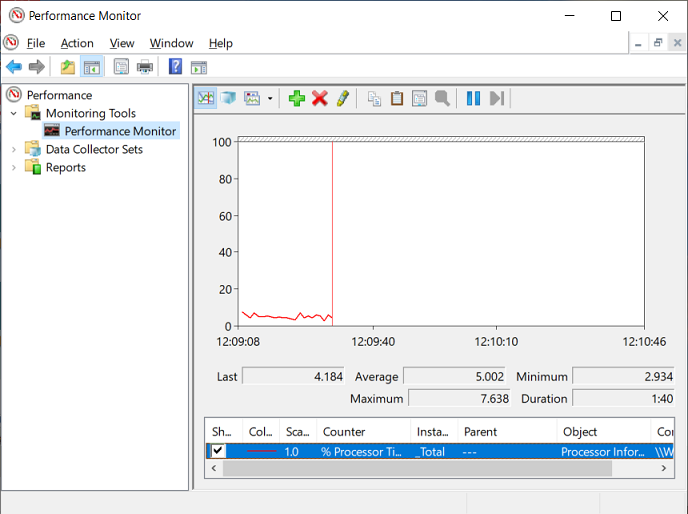Viewport: 688px width, 514px height.
Task: Click the View Log Data icon
Action: [229, 98]
